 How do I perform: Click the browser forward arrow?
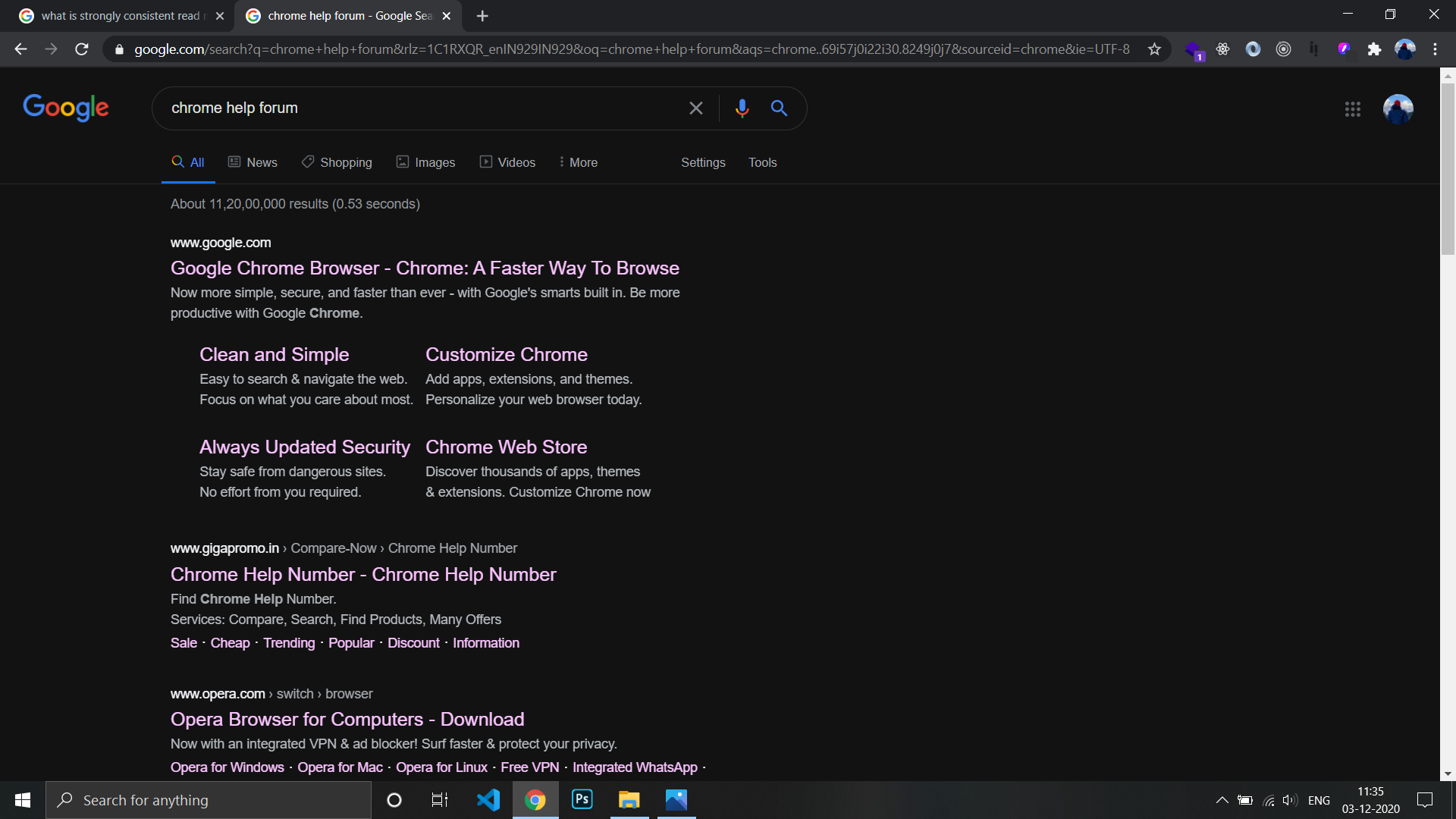pos(51,49)
